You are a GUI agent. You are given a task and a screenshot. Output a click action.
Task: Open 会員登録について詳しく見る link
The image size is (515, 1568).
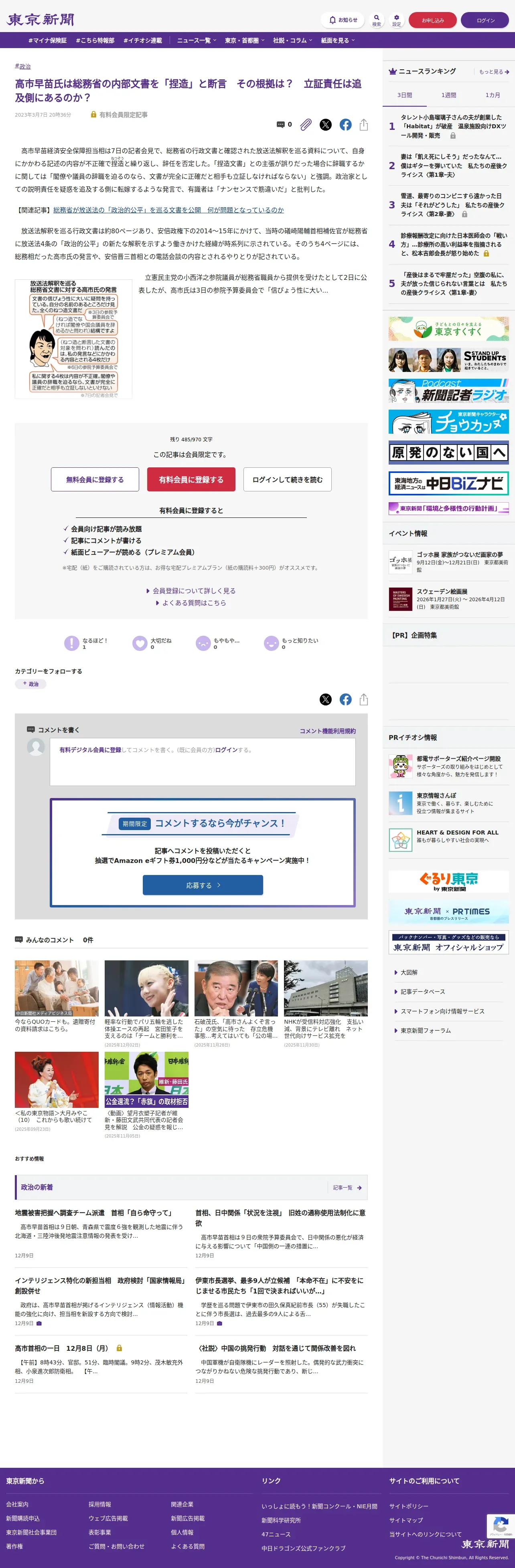pyautogui.click(x=191, y=590)
